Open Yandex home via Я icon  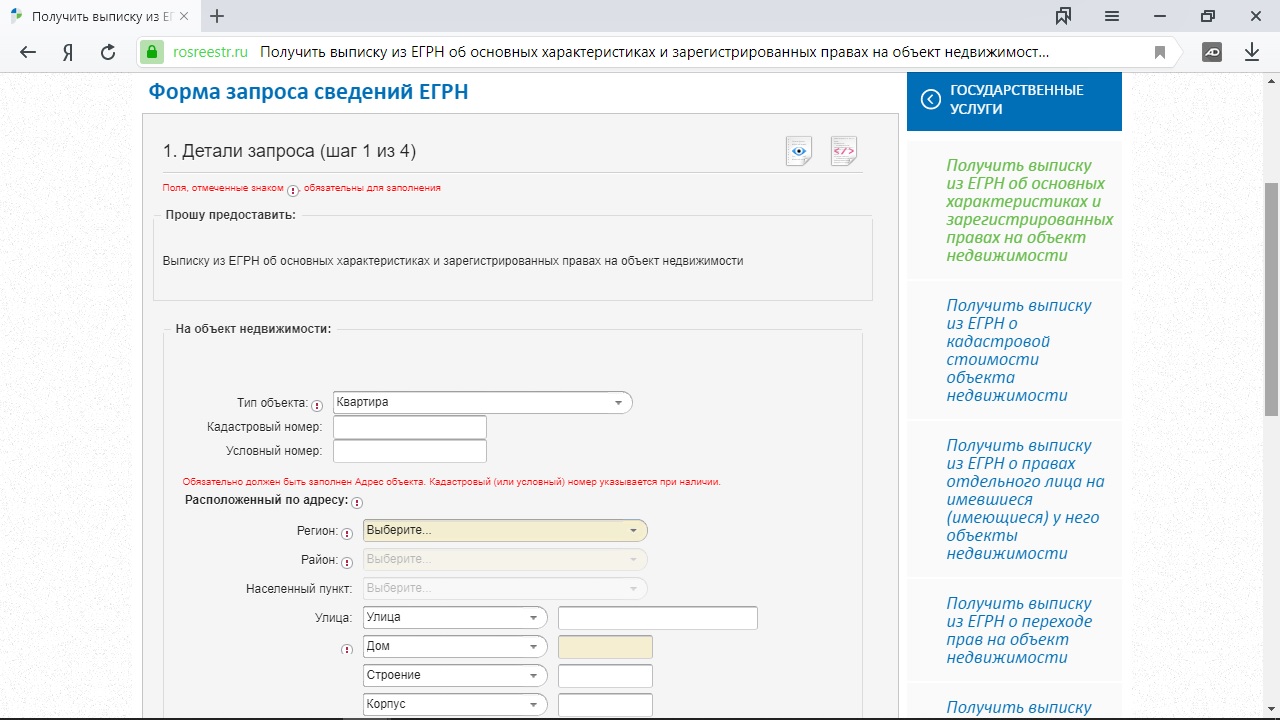click(x=68, y=52)
